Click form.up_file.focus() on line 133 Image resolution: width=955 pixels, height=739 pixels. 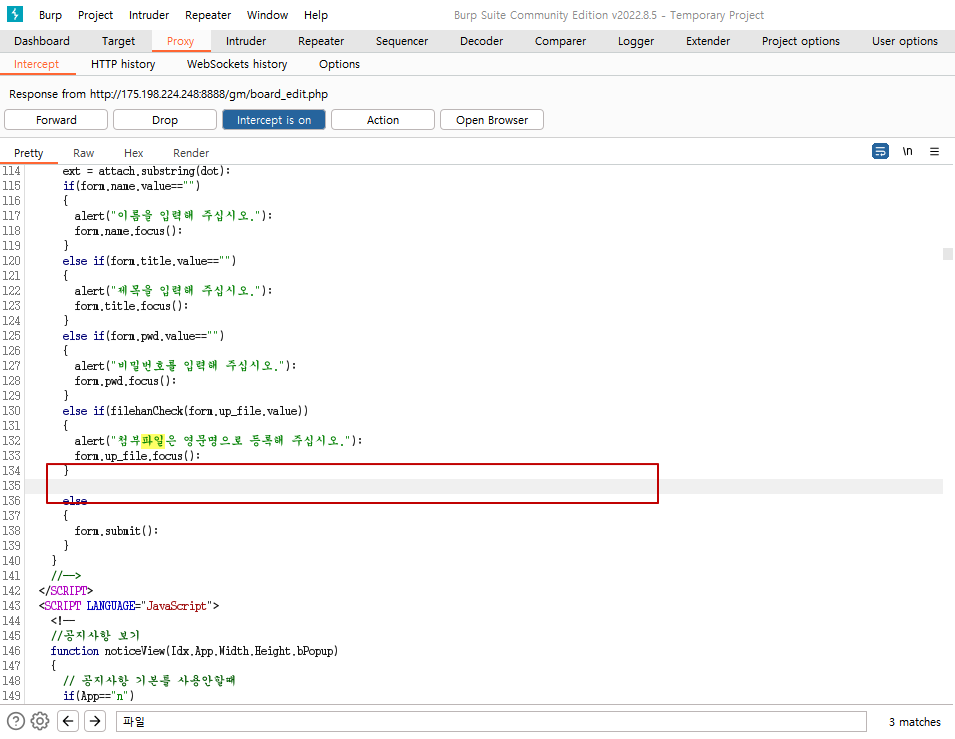coord(138,456)
